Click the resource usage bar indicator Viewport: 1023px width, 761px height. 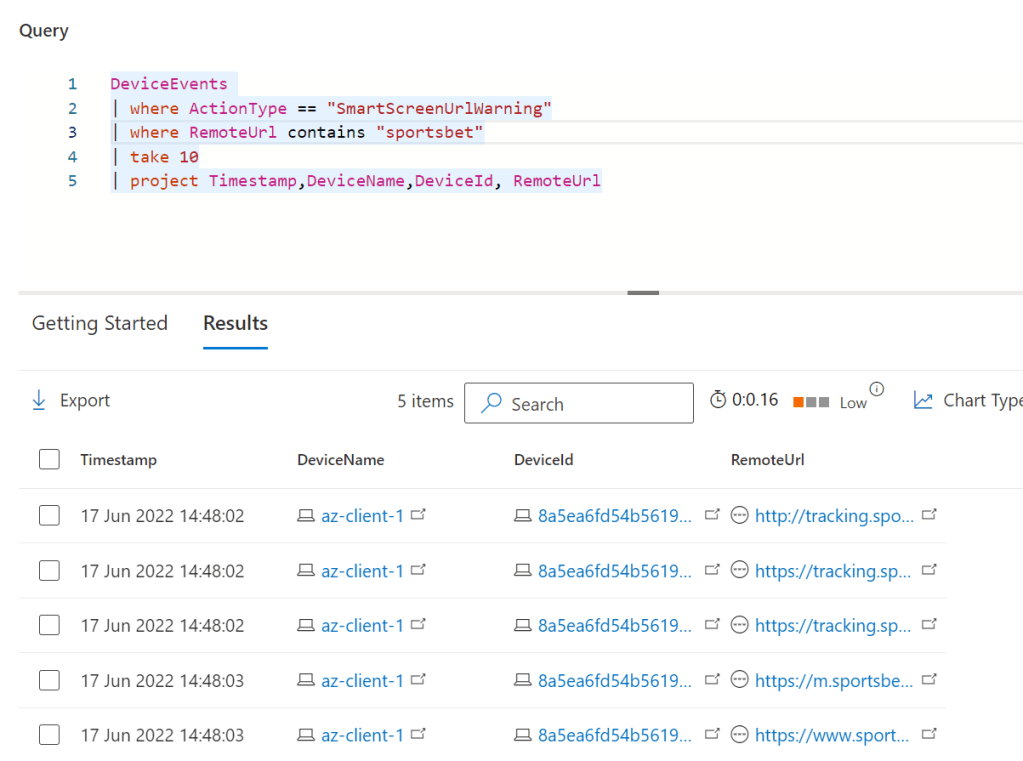pos(811,402)
